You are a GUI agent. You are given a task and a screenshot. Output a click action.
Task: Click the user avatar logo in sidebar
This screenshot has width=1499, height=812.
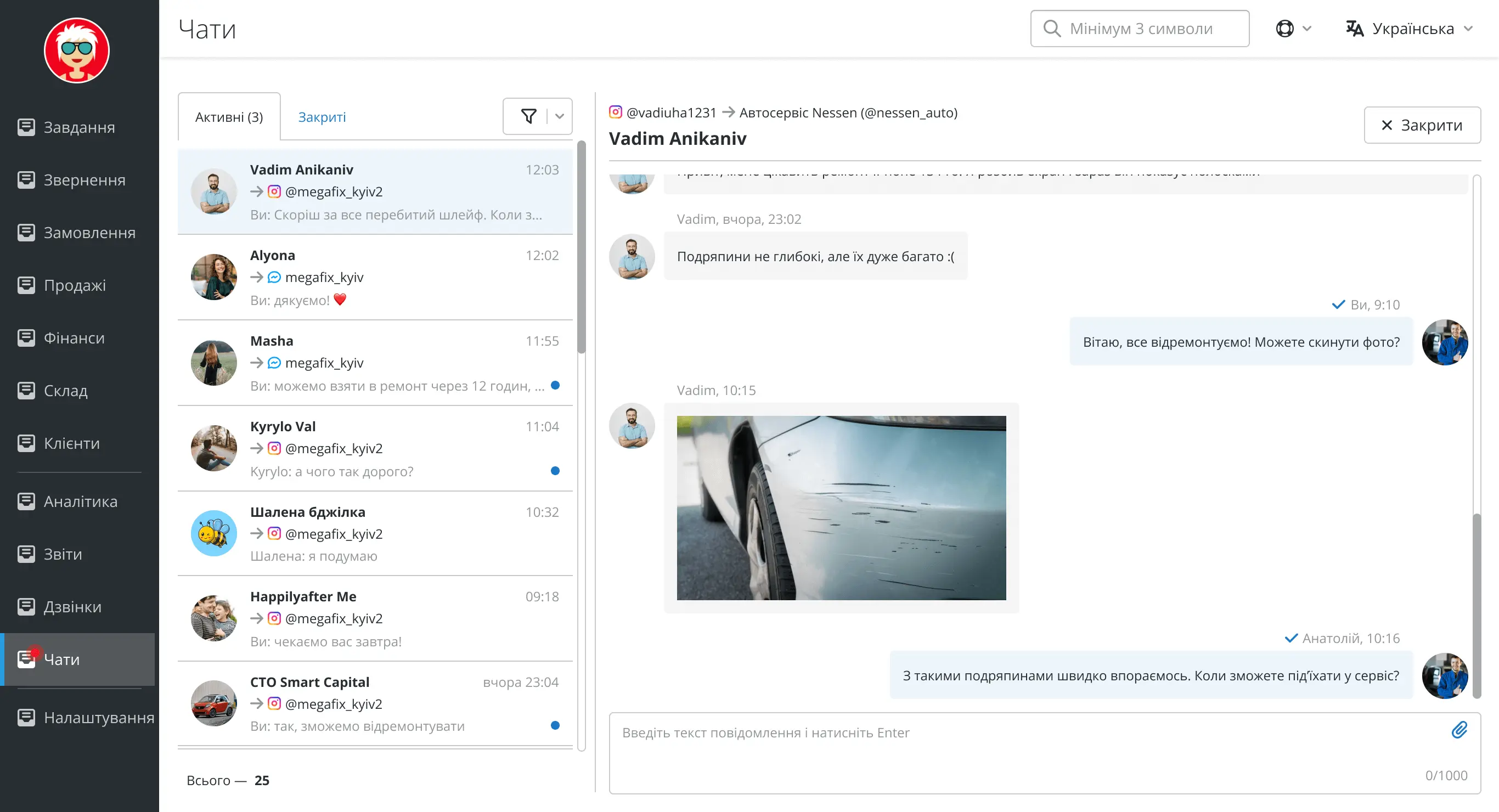click(x=77, y=50)
